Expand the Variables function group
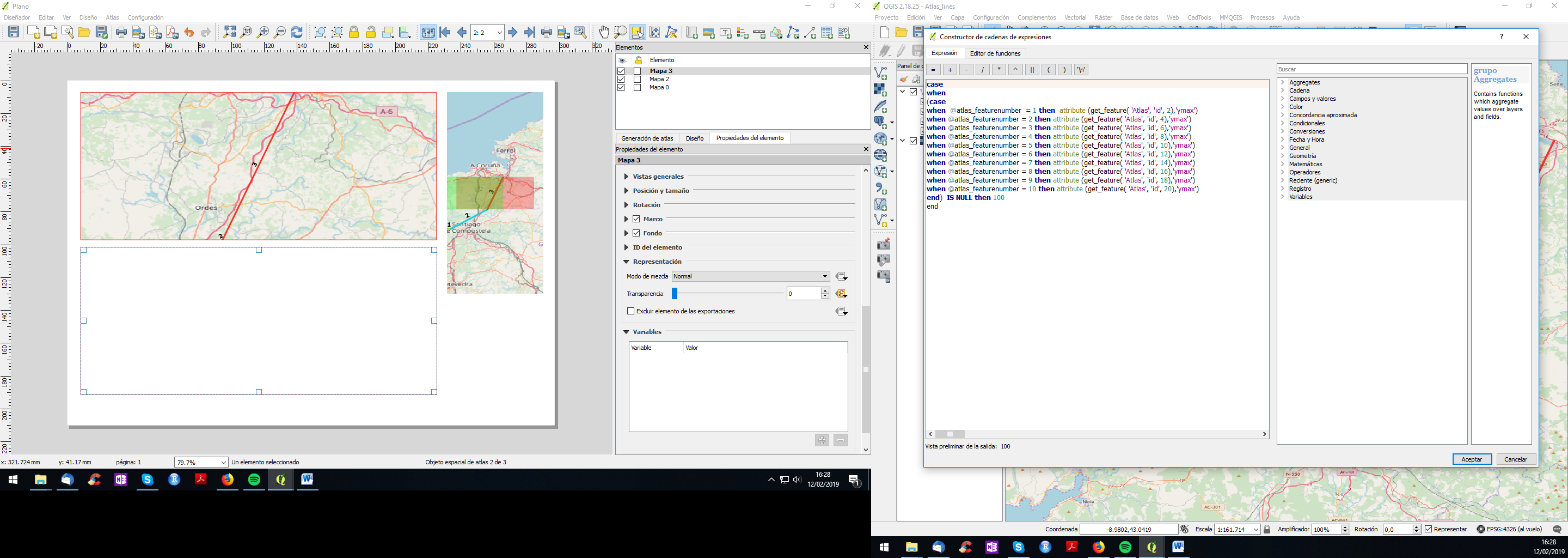 tap(1283, 197)
